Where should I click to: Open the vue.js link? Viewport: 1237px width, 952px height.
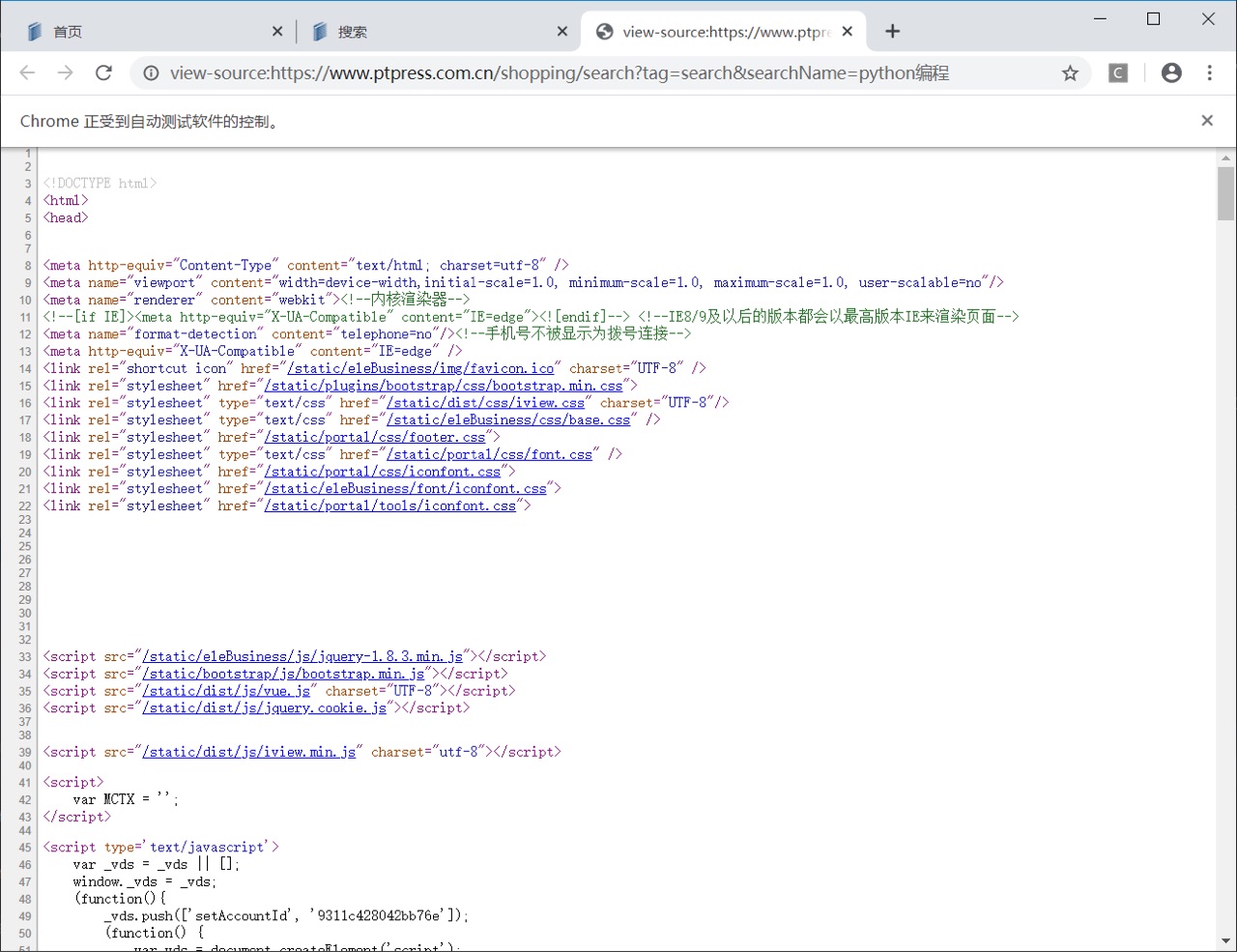click(226, 691)
